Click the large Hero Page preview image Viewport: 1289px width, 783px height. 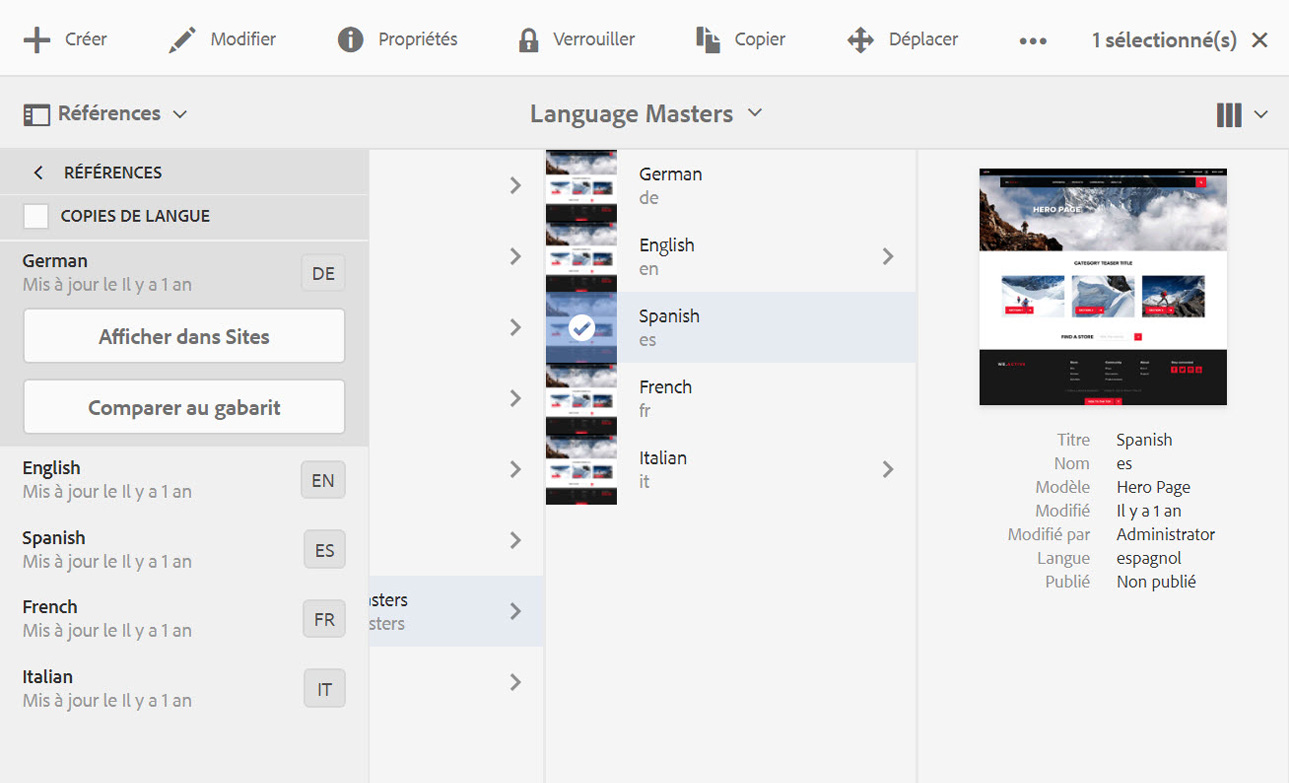[x=1103, y=287]
